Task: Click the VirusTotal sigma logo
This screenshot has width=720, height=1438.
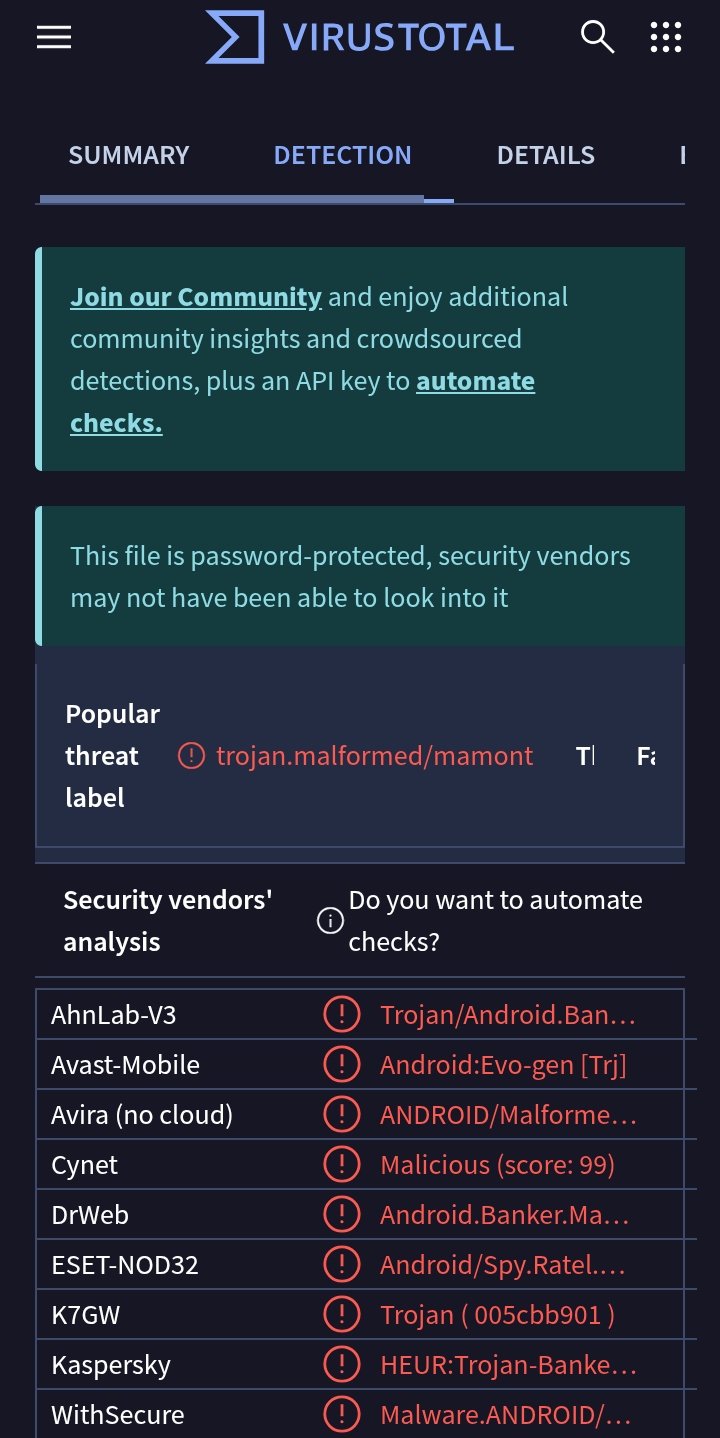Action: (x=236, y=37)
